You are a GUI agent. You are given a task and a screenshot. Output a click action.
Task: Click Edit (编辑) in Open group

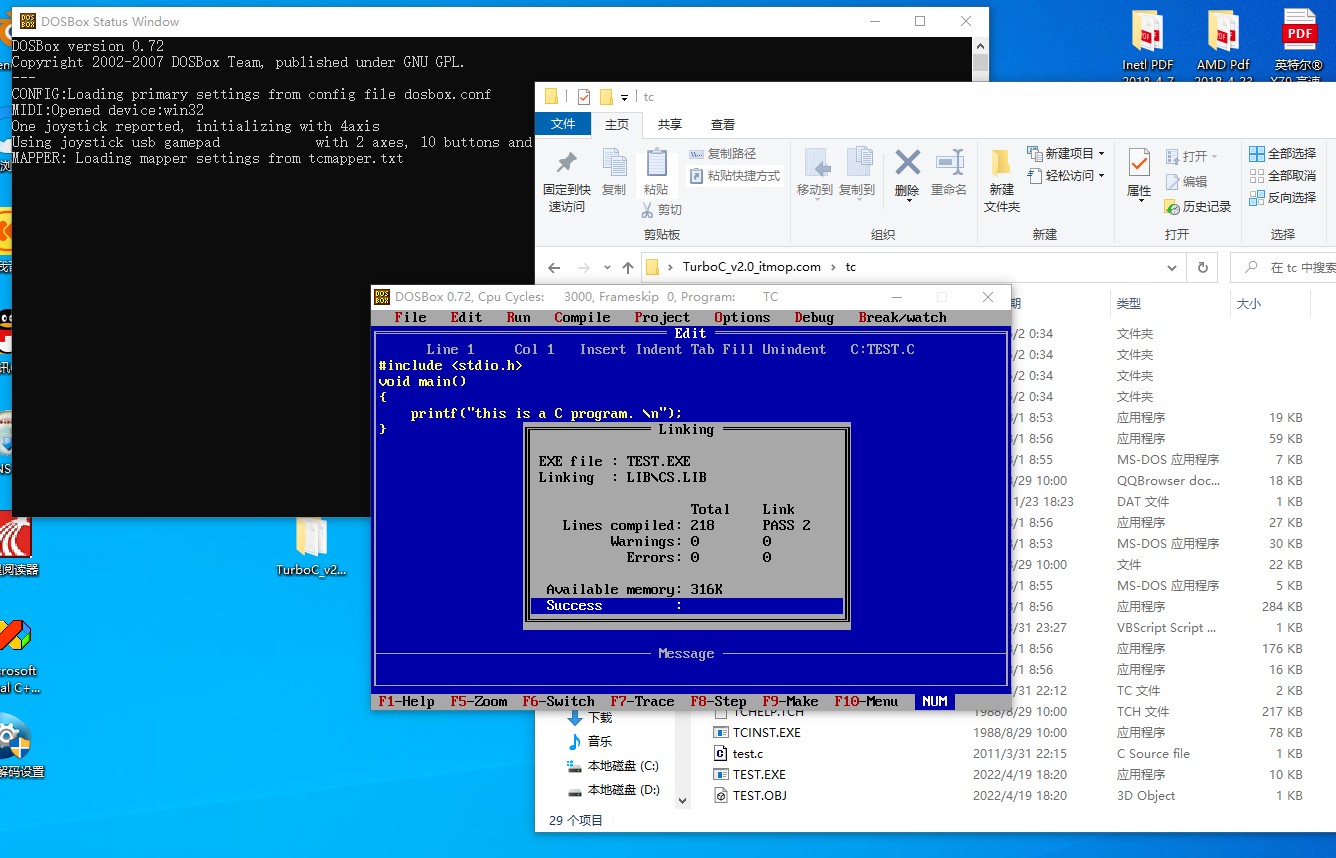[x=1186, y=182]
